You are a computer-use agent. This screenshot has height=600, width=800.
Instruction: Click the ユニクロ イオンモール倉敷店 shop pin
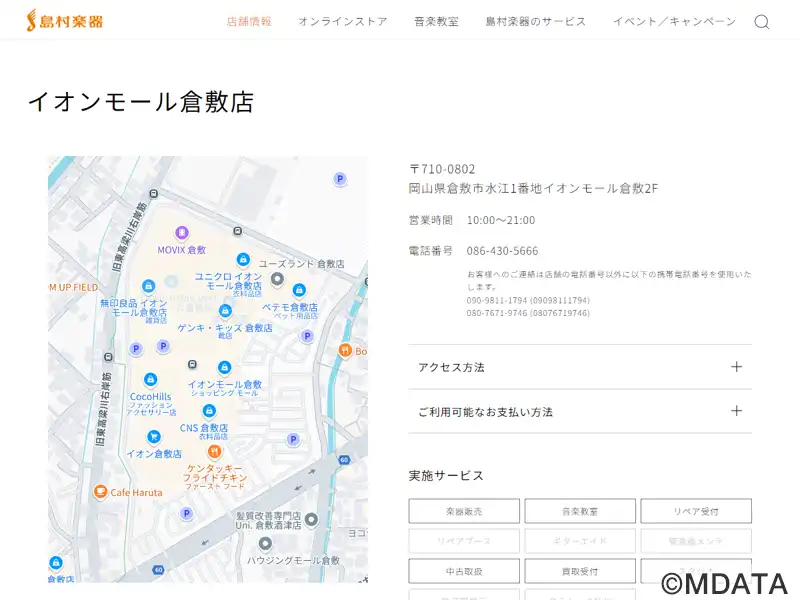tap(243, 260)
